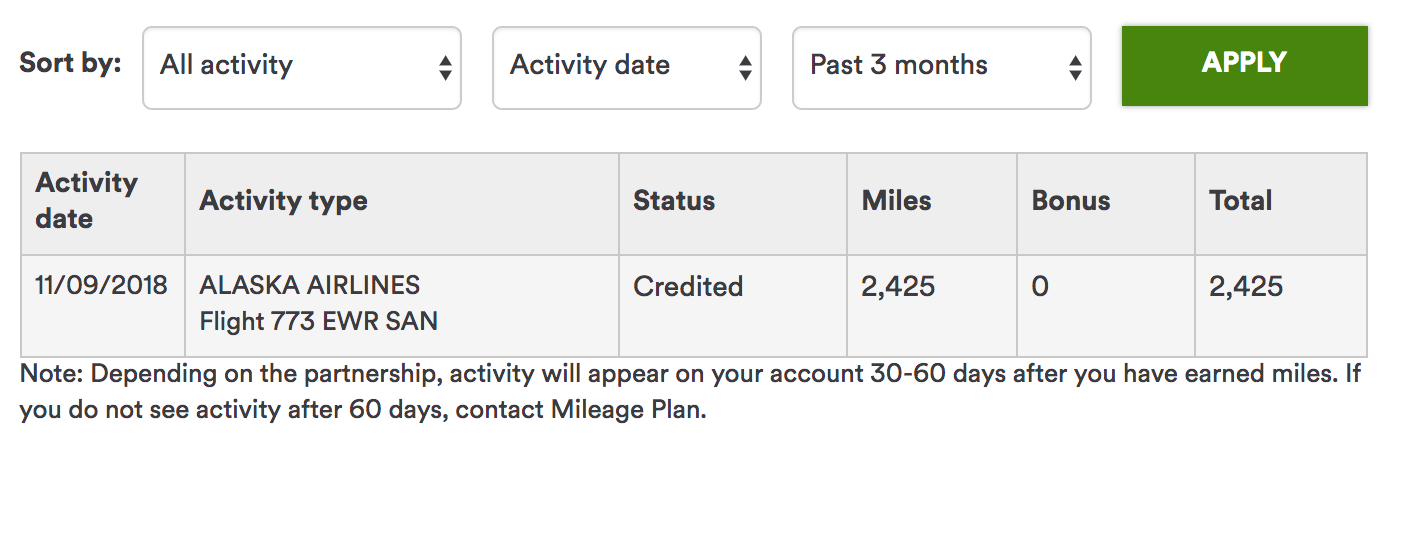Select the Activity type column header

284,201
